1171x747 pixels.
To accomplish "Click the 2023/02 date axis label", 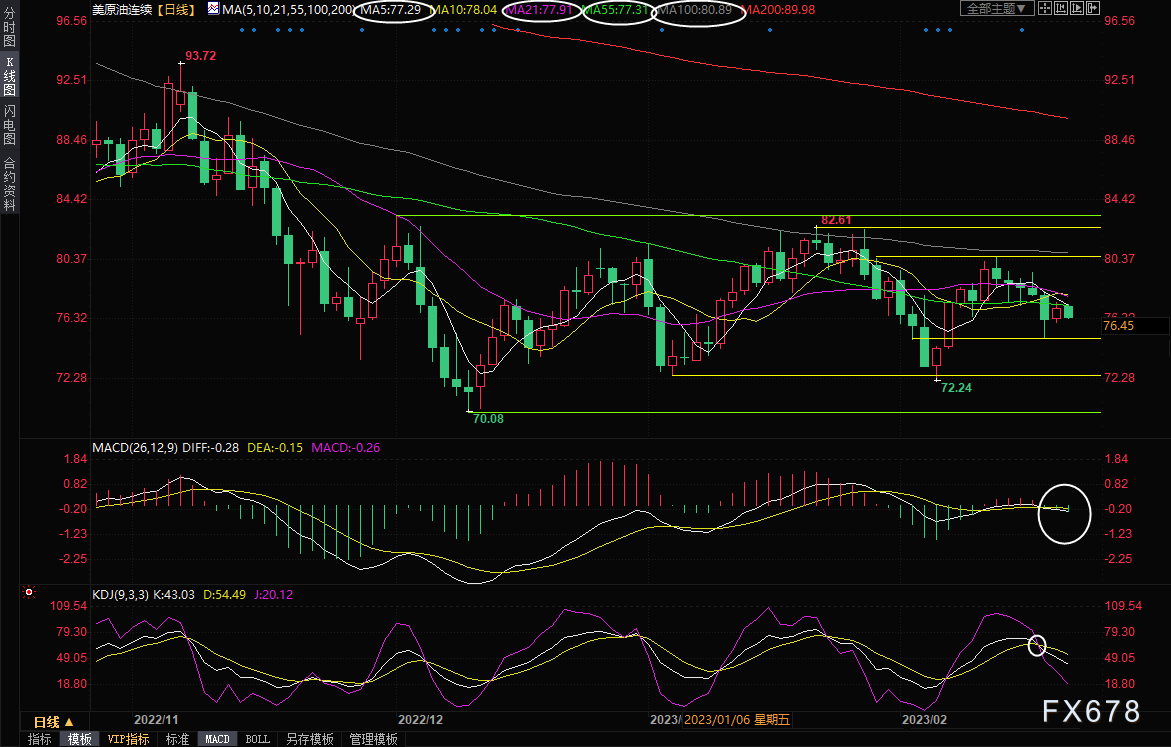I will tap(925, 719).
